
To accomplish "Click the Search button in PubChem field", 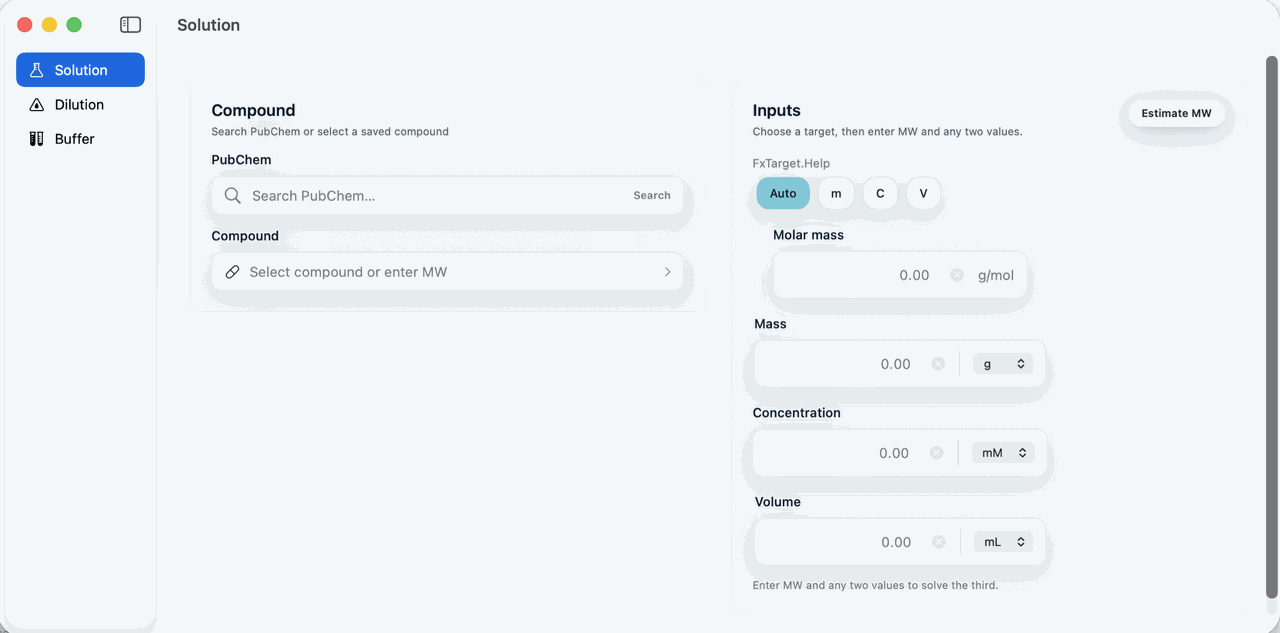I will click(x=652, y=196).
